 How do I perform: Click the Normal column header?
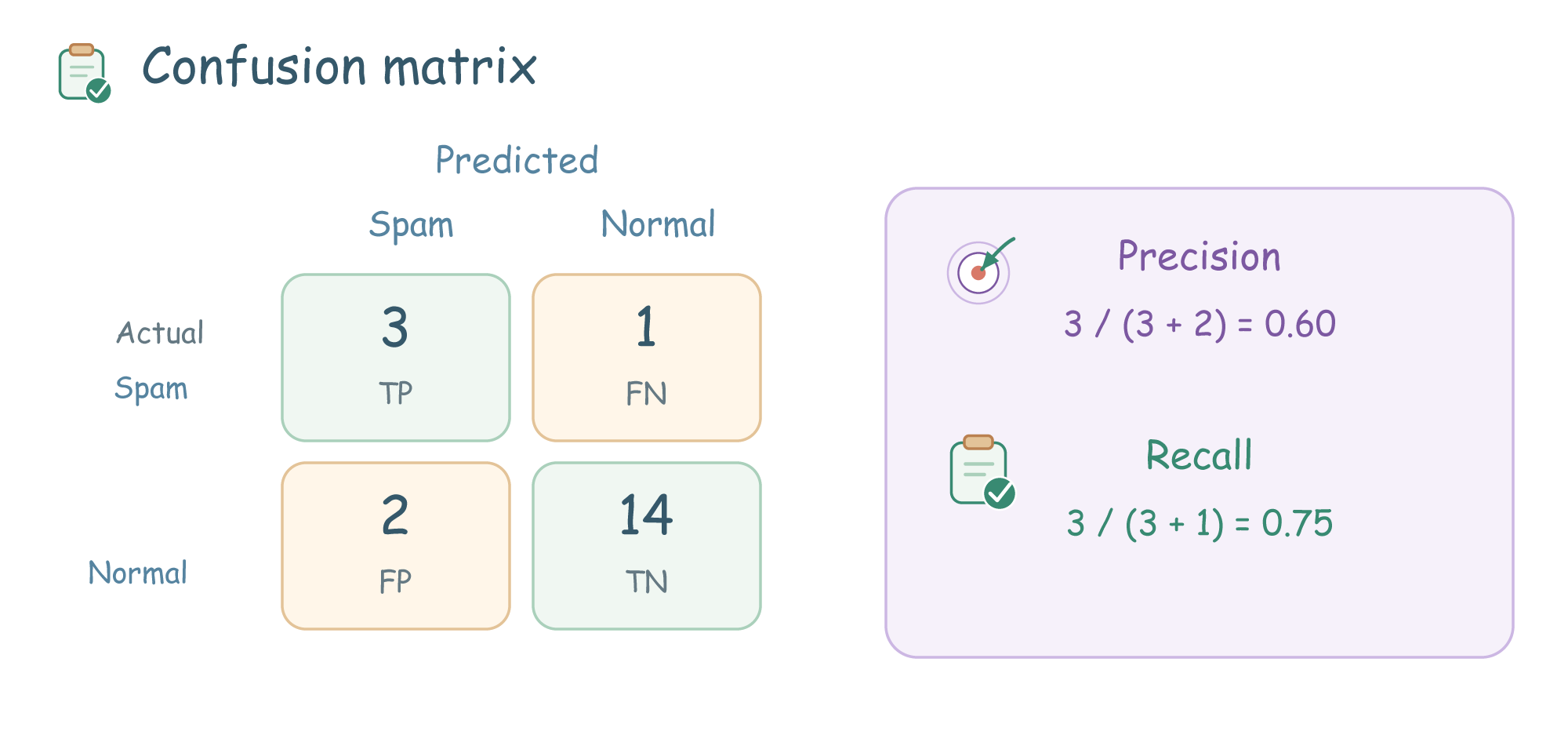[x=658, y=224]
